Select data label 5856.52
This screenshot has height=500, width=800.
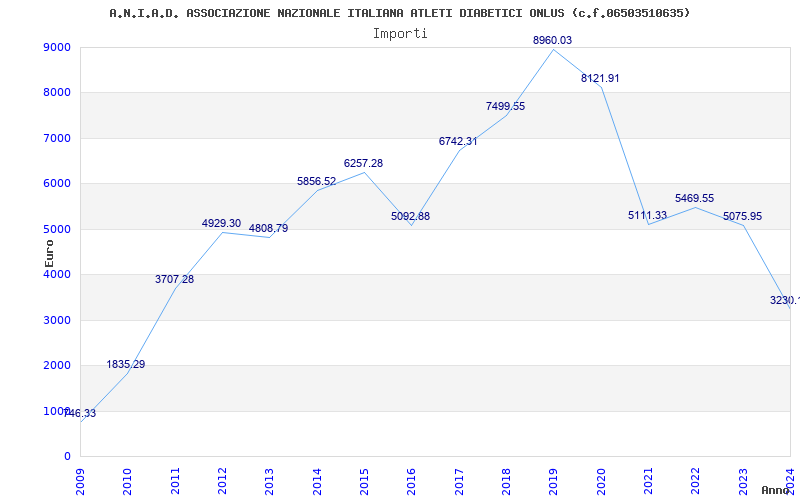coord(316,182)
